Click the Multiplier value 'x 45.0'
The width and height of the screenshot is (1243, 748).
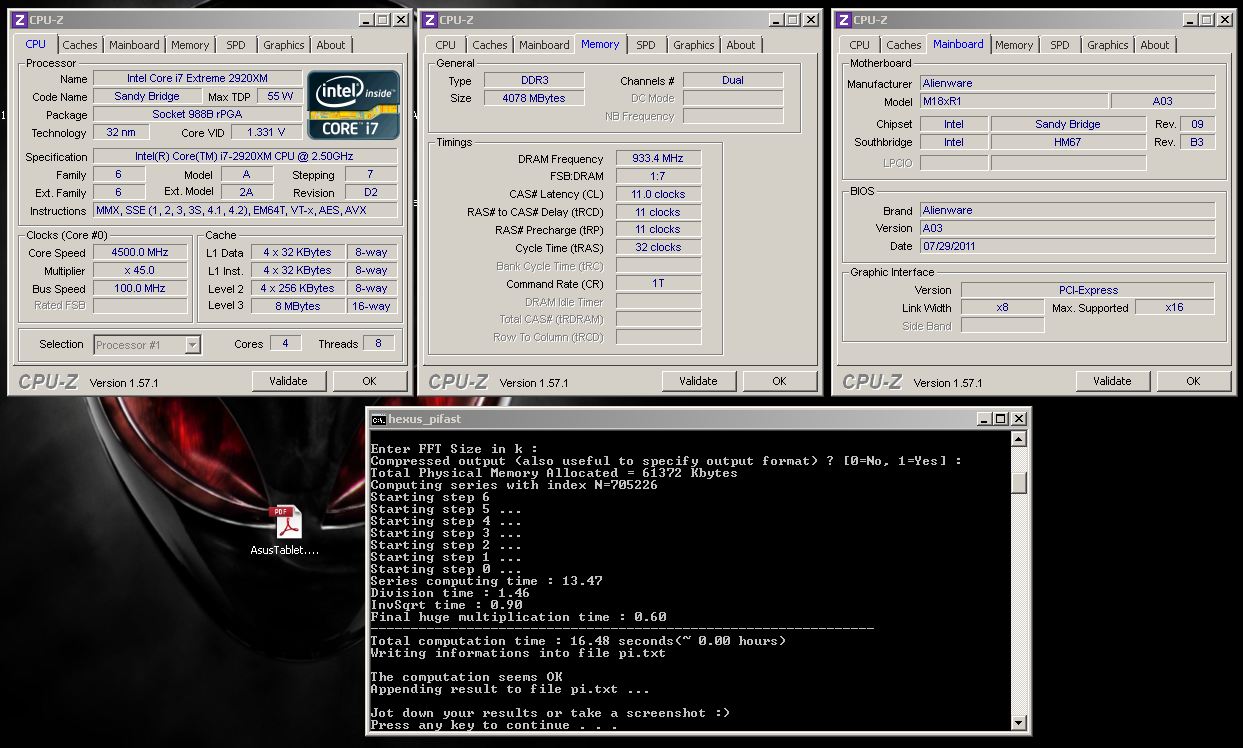140,271
